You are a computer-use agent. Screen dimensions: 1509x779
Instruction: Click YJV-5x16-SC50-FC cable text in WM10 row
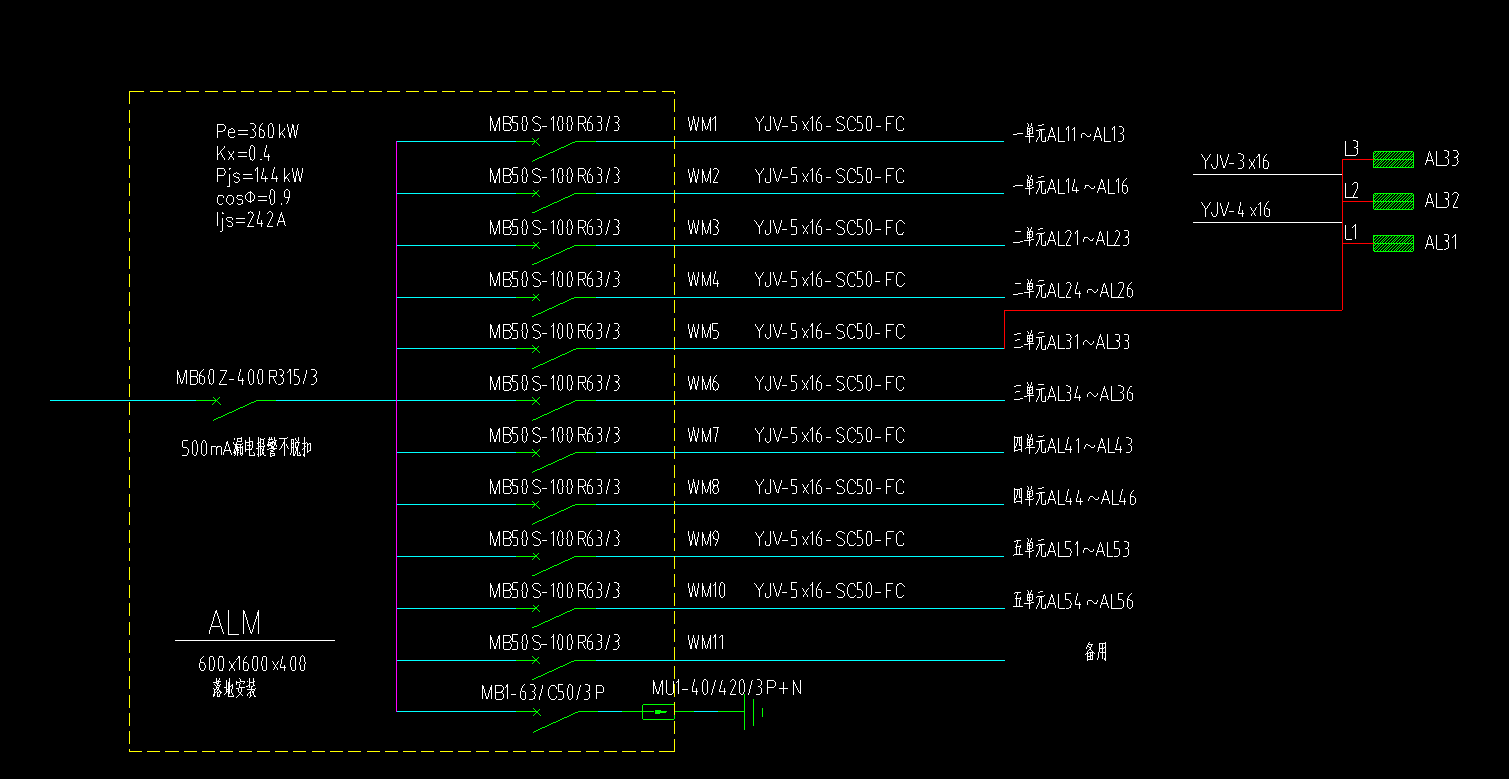point(829,592)
